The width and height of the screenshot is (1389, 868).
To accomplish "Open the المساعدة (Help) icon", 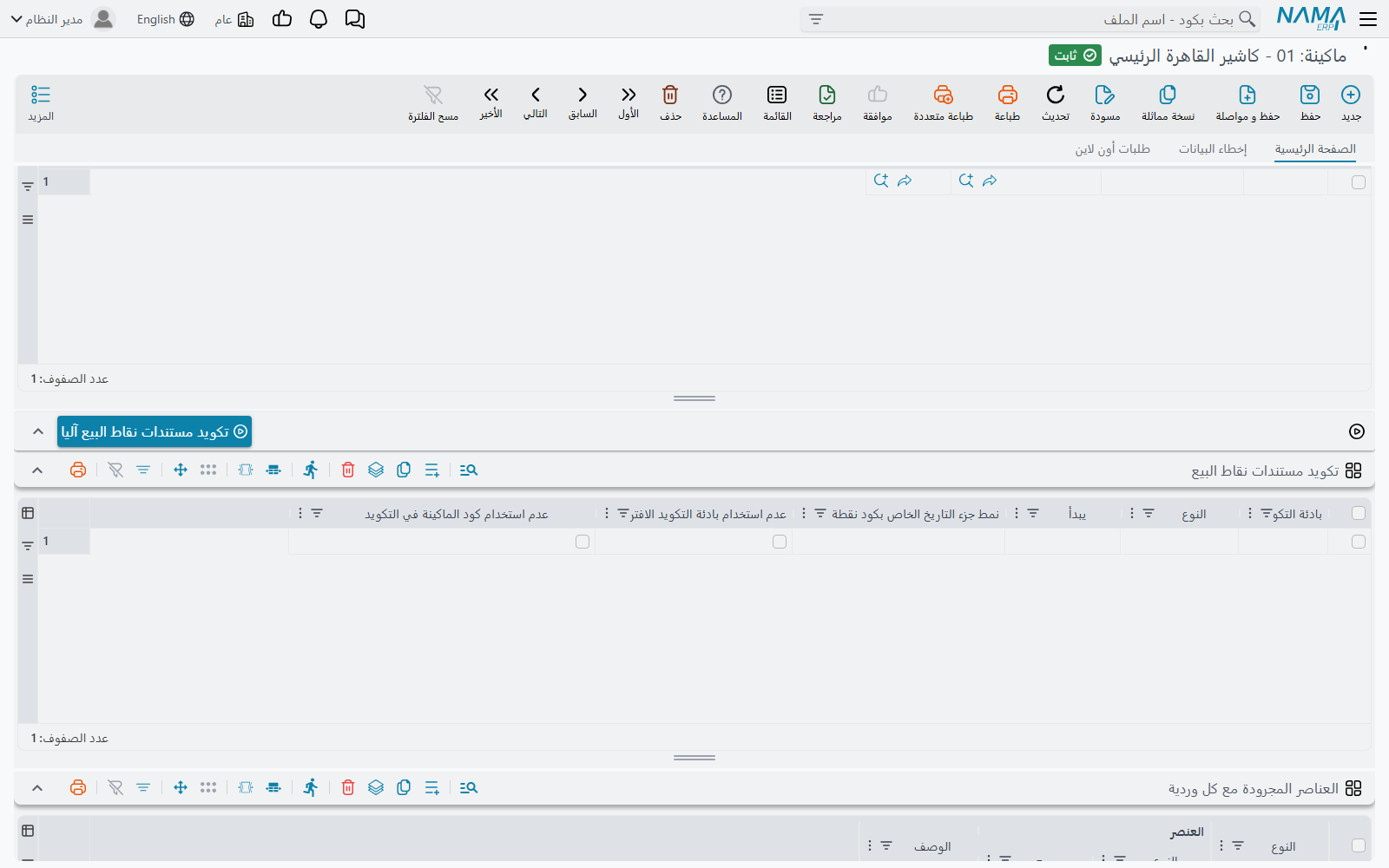I will point(722,95).
